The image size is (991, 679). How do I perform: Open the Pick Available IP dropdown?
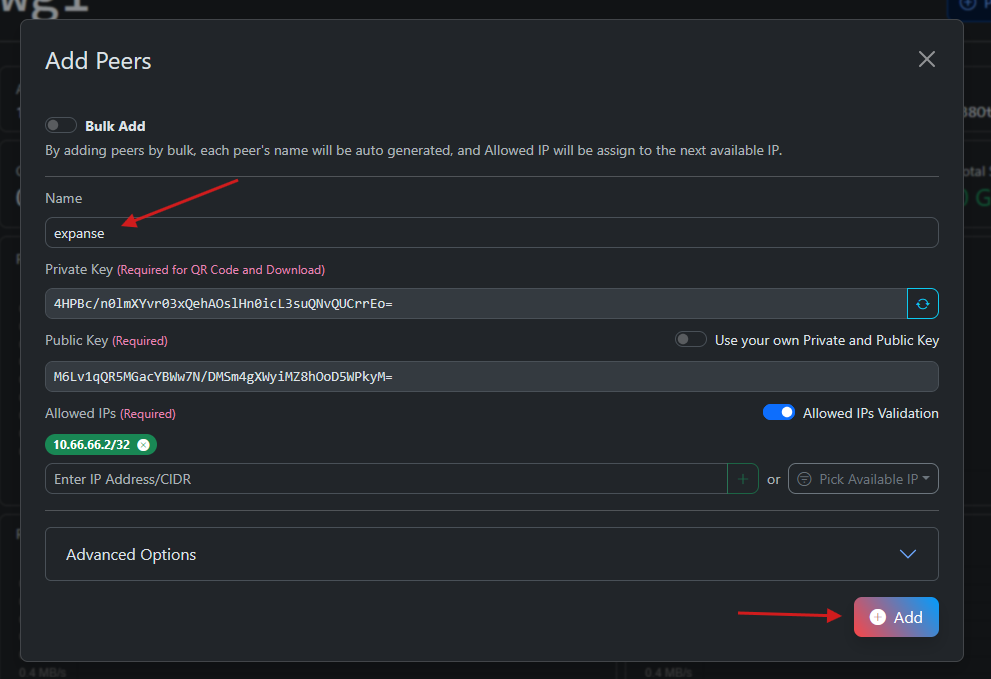[864, 479]
